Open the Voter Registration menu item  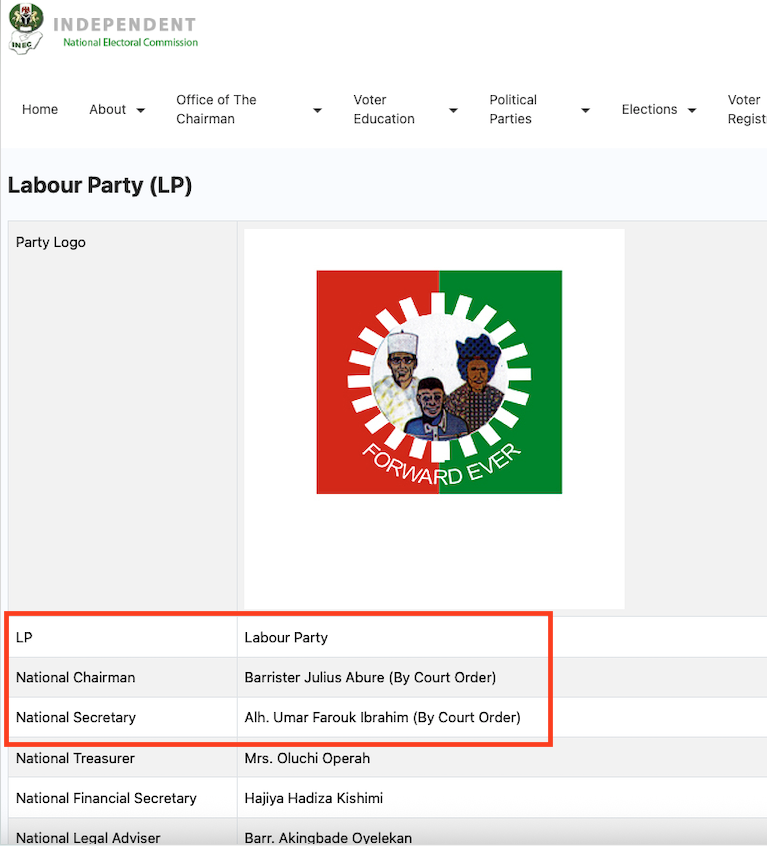[747, 110]
